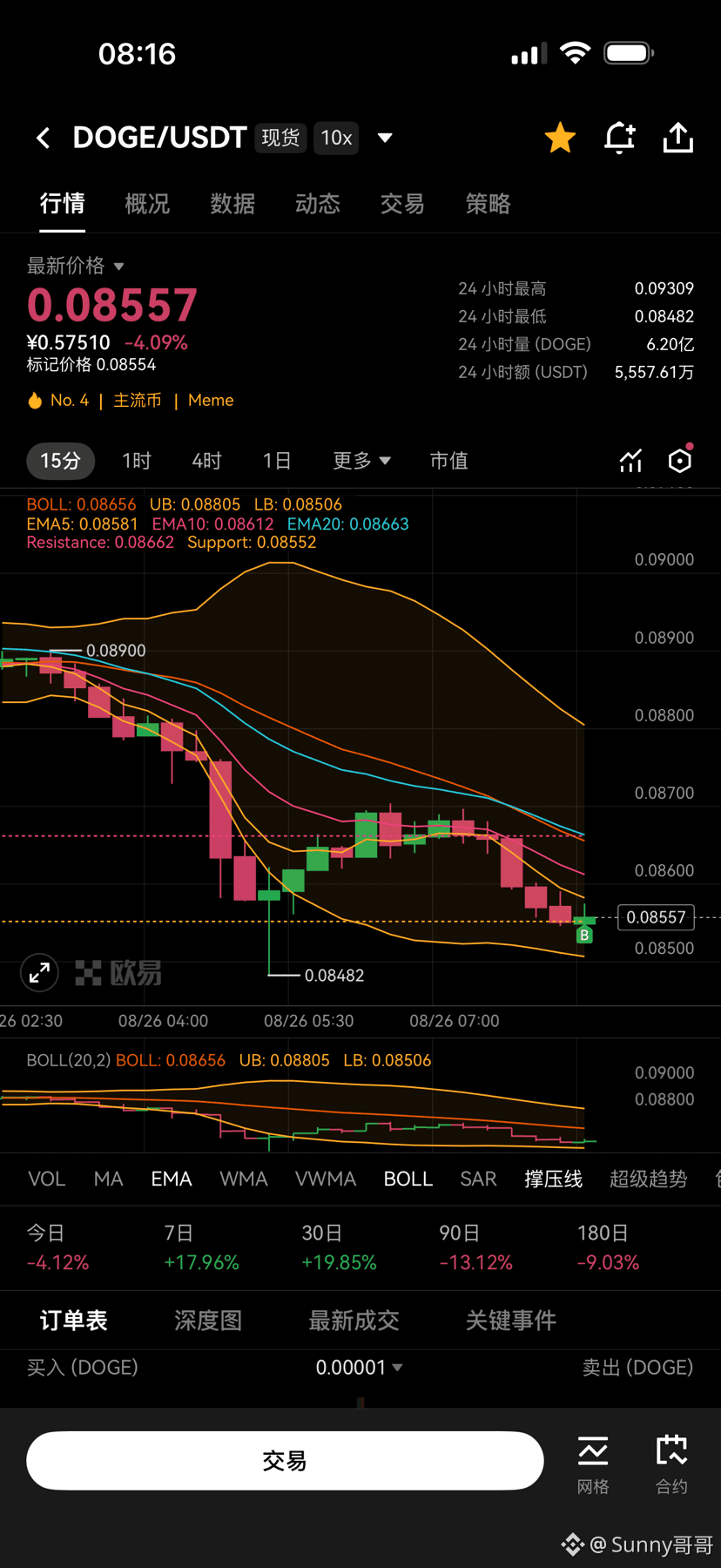This screenshot has width=721, height=1568.
Task: Toggle EMA indicator
Action: [172, 1179]
